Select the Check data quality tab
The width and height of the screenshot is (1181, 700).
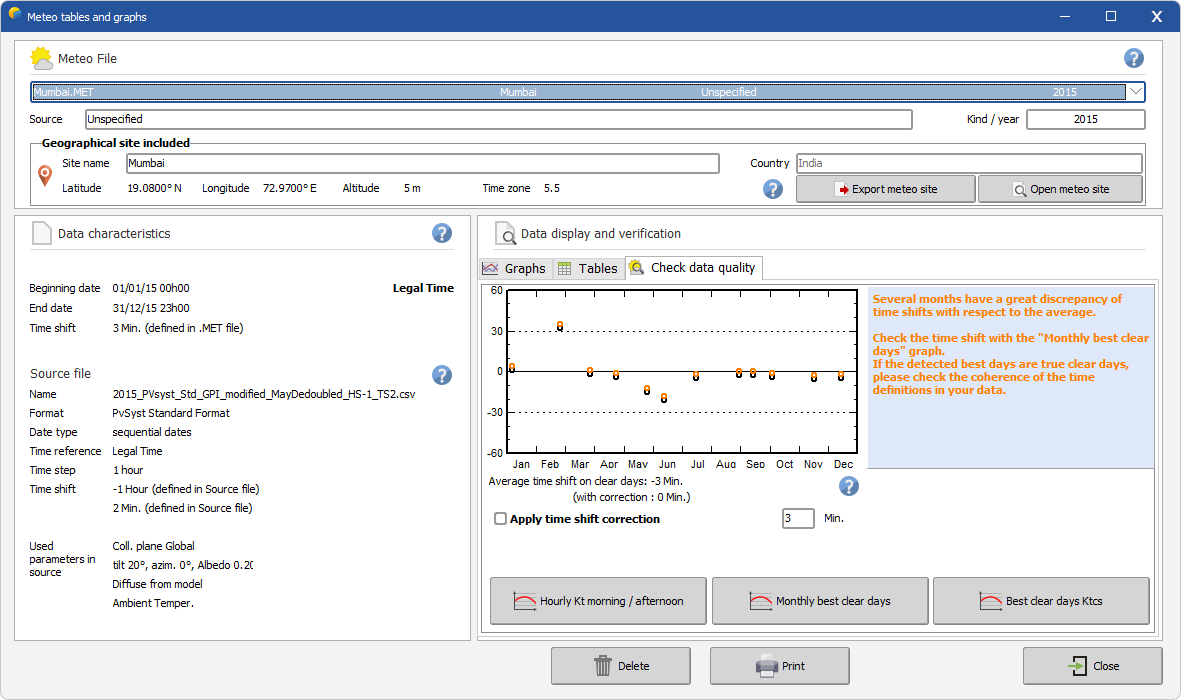[694, 268]
